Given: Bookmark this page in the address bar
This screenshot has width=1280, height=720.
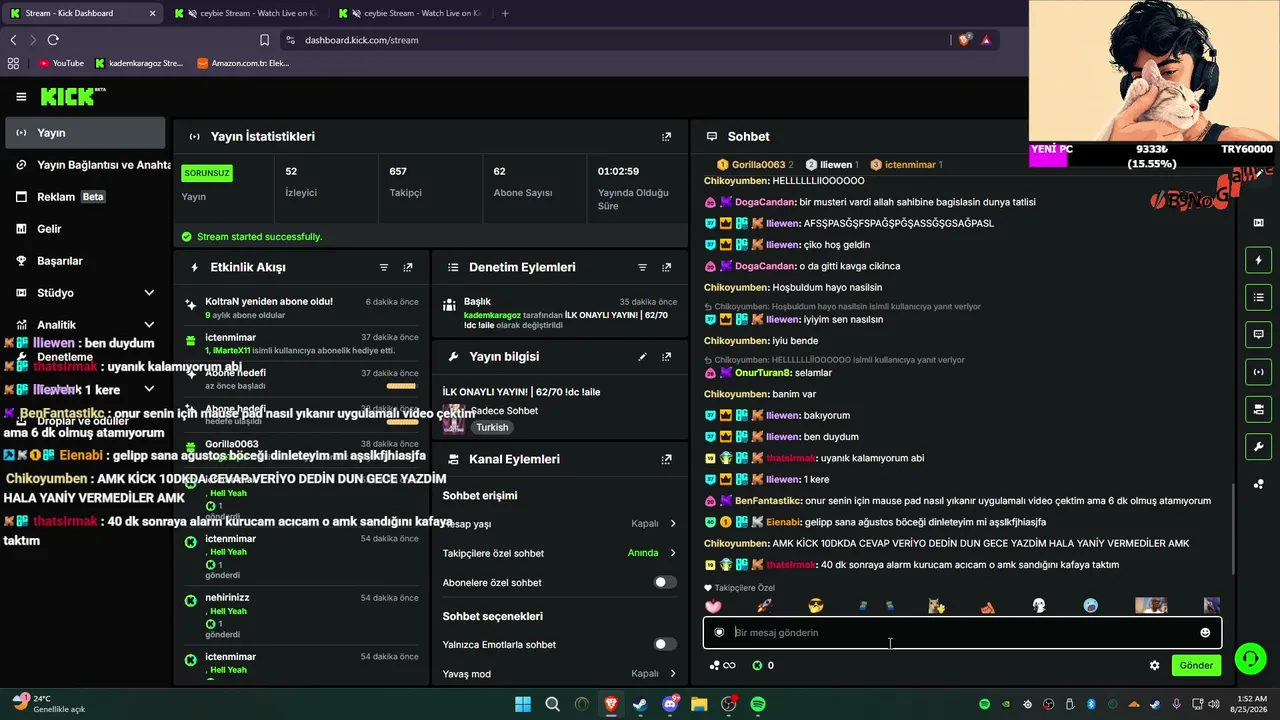Looking at the screenshot, I should pos(264,40).
